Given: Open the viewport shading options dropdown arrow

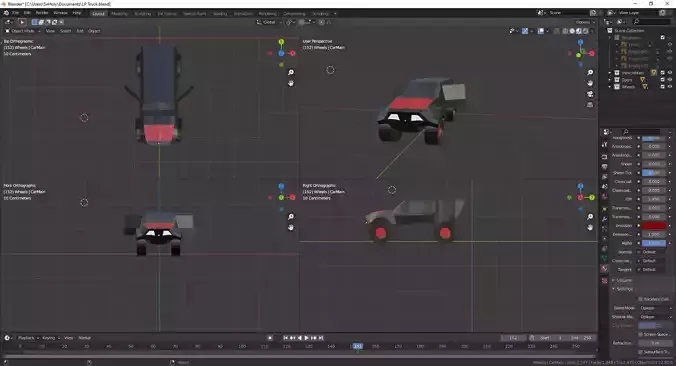Looking at the screenshot, I should [592, 31].
